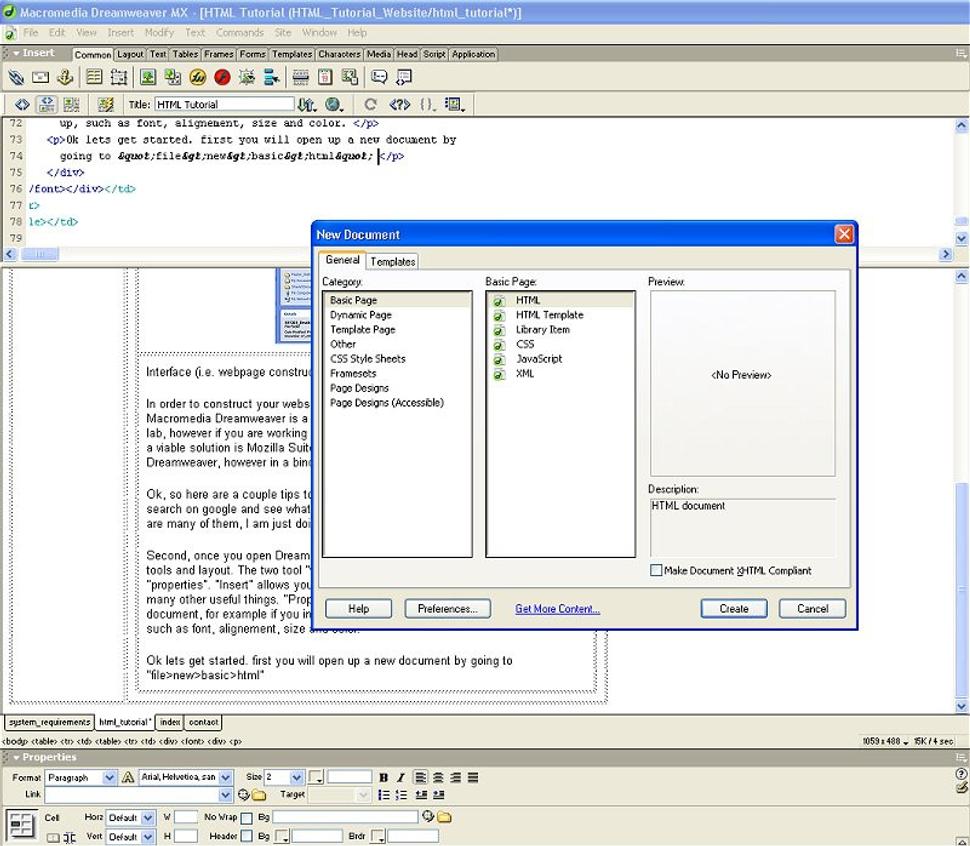
Task: Open the Size dropdown
Action: 297,777
